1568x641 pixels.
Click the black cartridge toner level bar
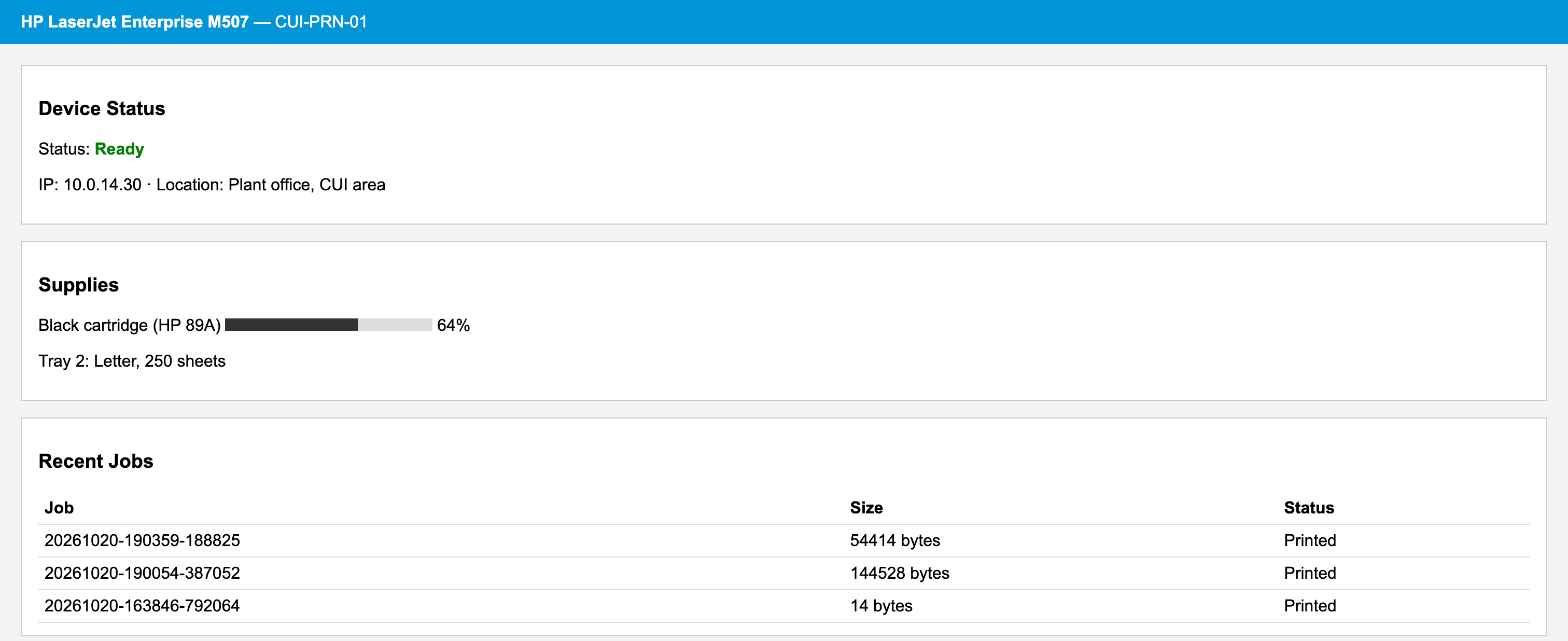[x=329, y=325]
